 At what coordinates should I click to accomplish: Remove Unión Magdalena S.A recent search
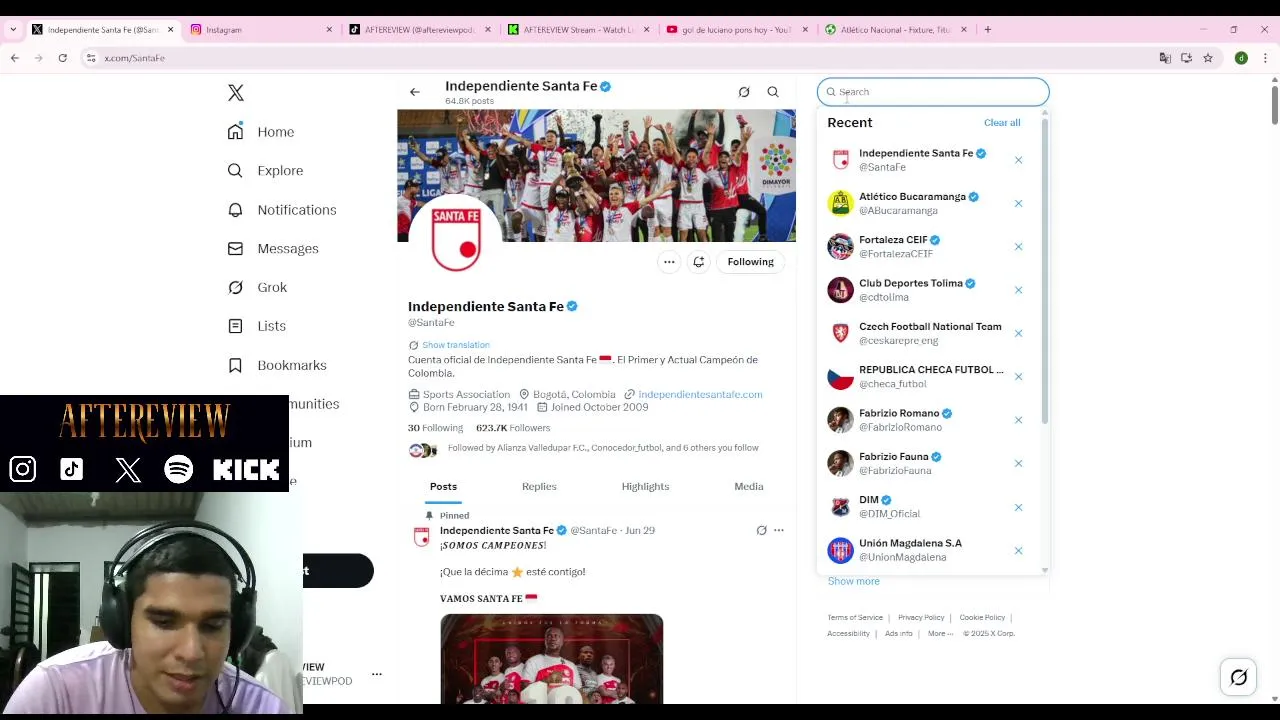coord(1018,551)
